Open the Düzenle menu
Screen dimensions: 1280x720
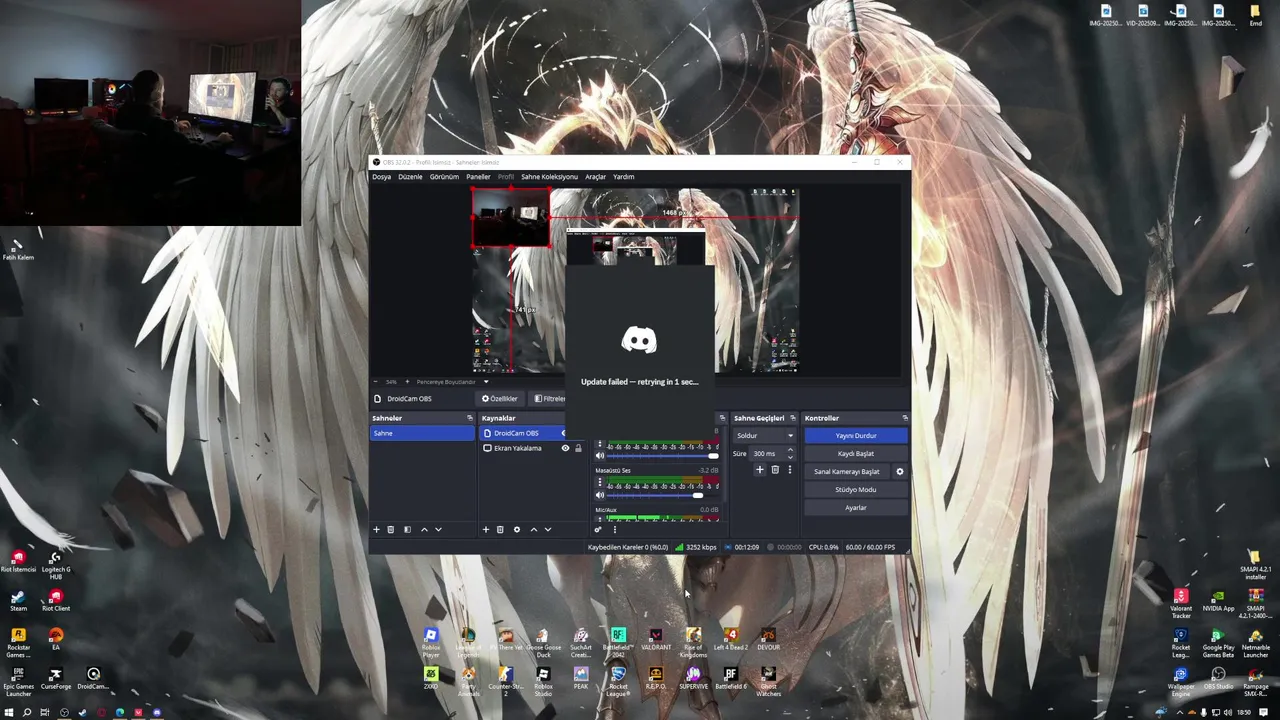coord(410,177)
